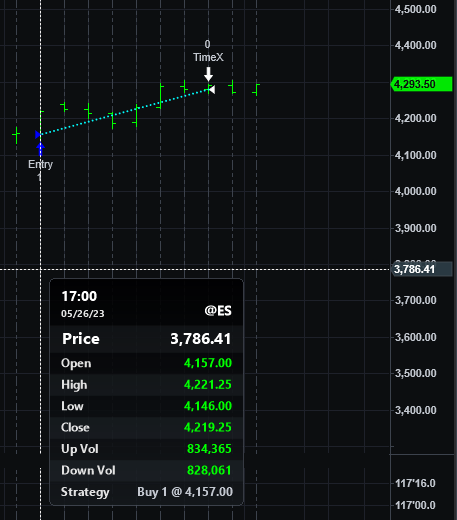457x520 pixels.
Task: Click the Low value 4,146.00
Action: [x=208, y=406]
